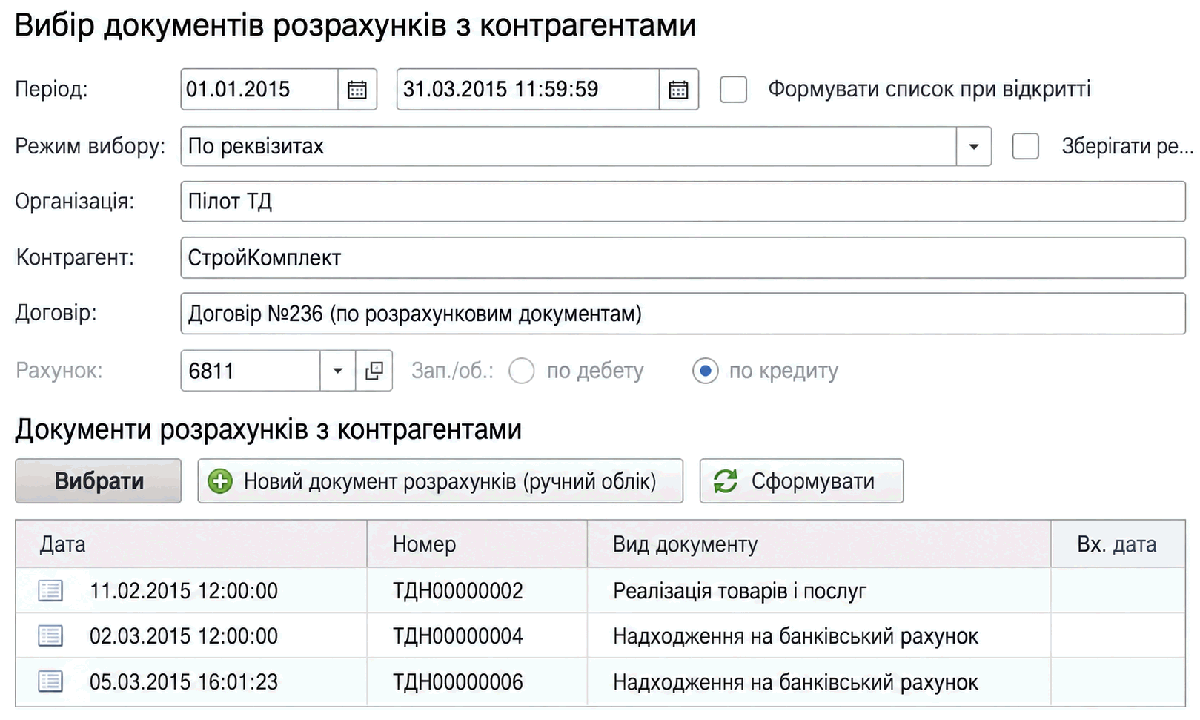The height and width of the screenshot is (720, 1200).
Task: Click the 'Організація' field 'Пілот ТД'
Action: (682, 201)
